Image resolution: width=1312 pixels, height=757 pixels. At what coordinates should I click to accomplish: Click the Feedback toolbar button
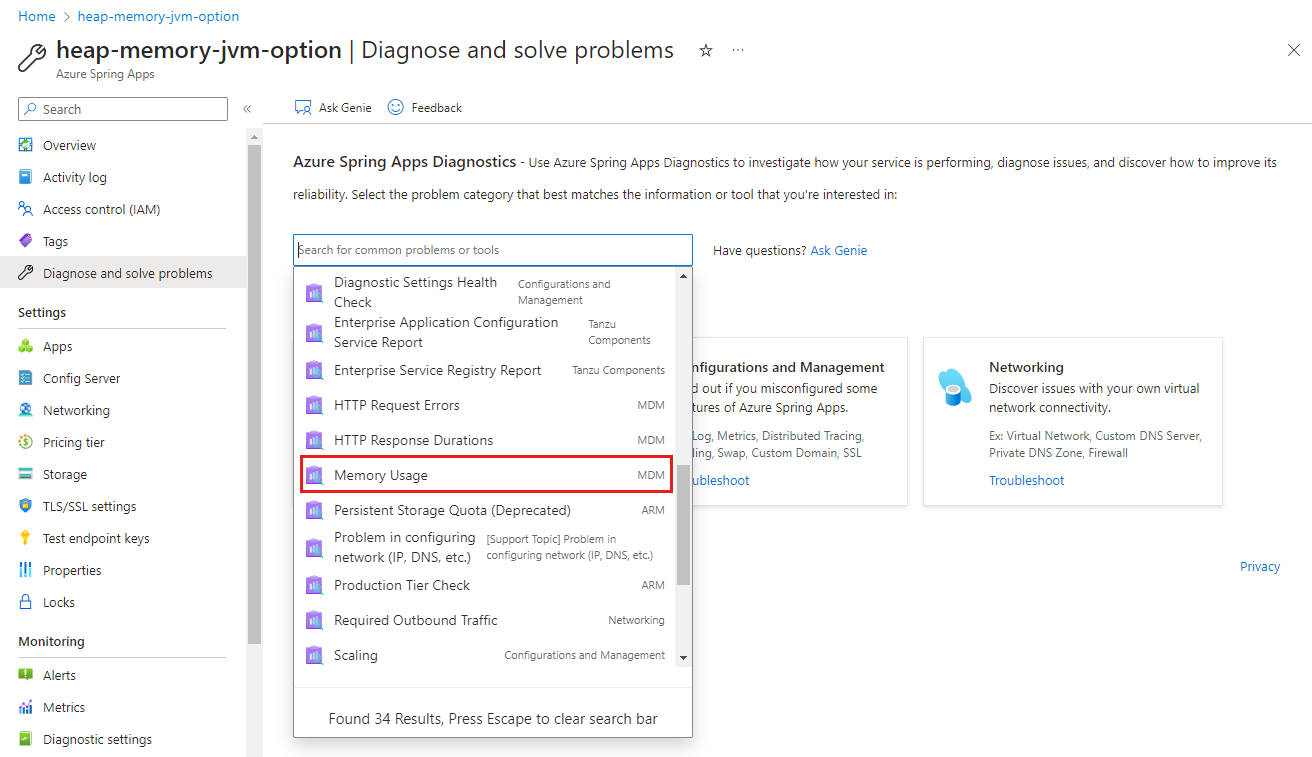[425, 107]
